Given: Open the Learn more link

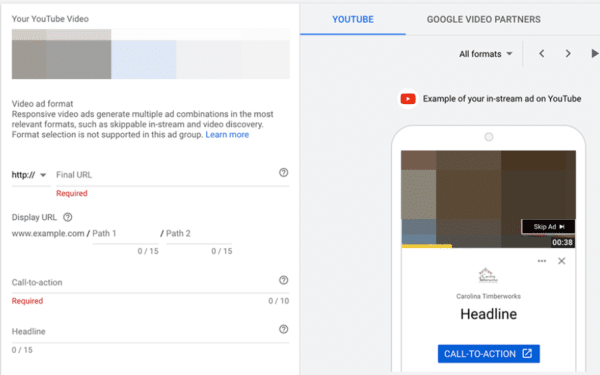Looking at the screenshot, I should click(227, 135).
